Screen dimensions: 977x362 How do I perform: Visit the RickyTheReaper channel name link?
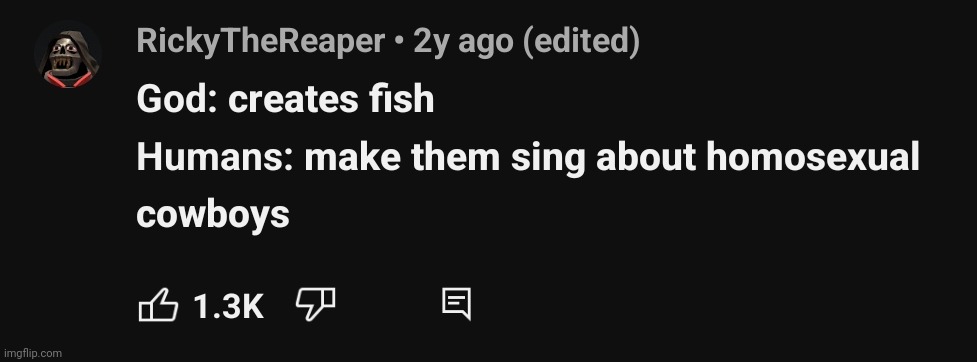click(x=260, y=42)
